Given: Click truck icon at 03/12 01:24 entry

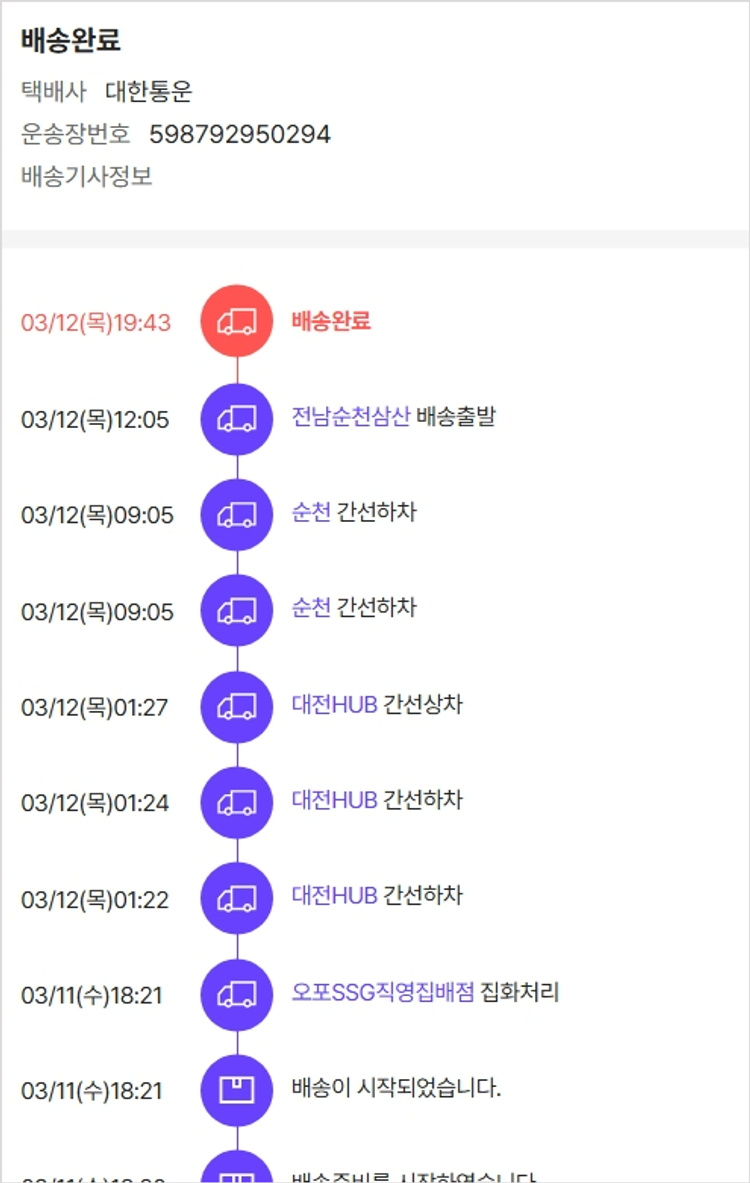Looking at the screenshot, I should point(237,802).
